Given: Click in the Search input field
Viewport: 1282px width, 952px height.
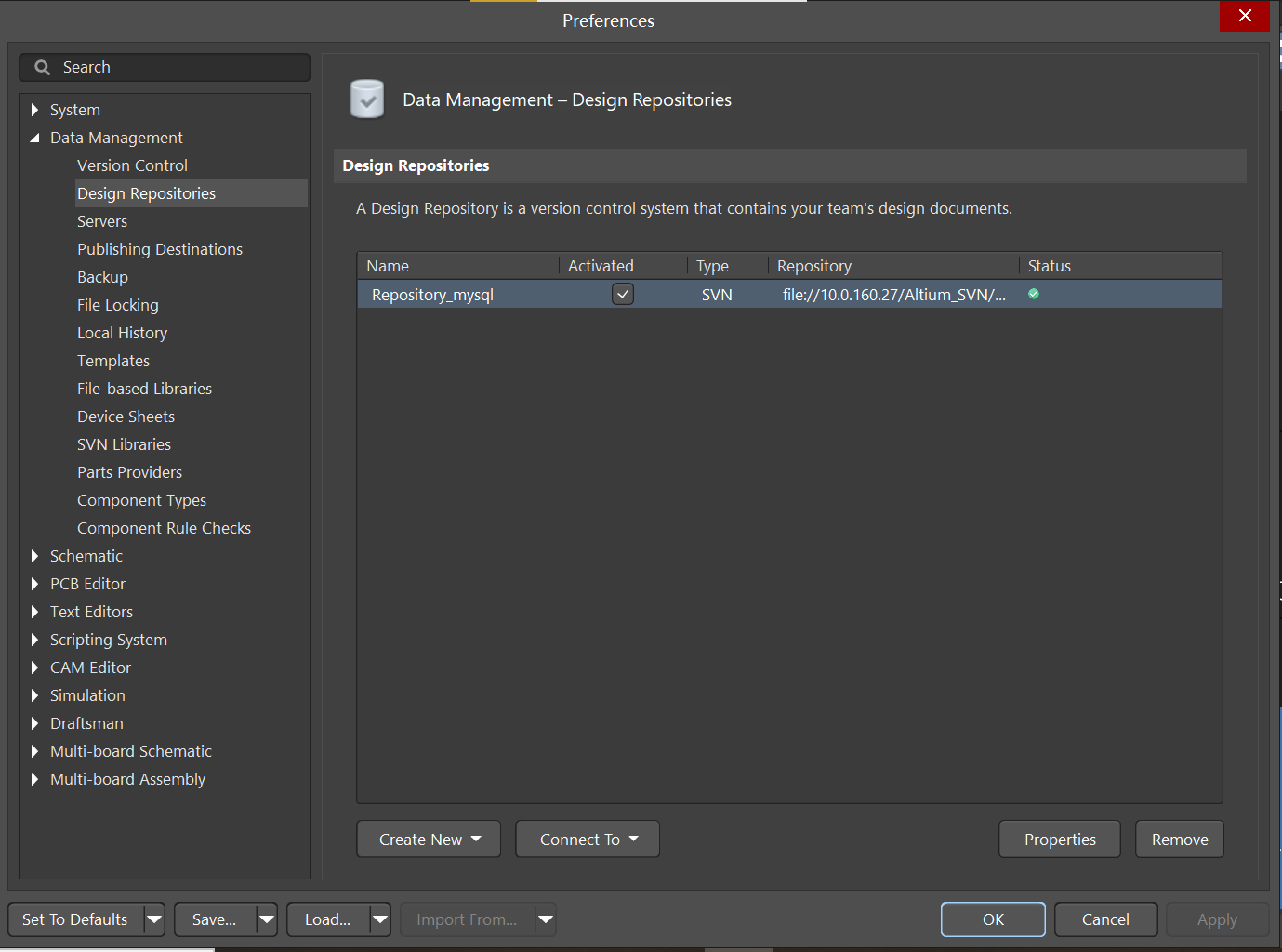Looking at the screenshot, I should (165, 67).
